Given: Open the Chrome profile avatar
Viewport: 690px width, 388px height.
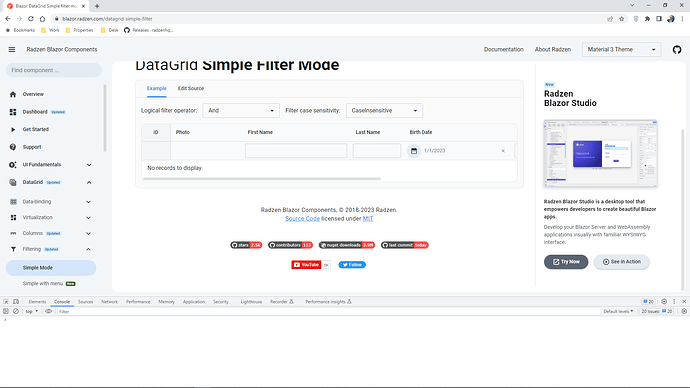Looking at the screenshot, I should click(671, 19).
